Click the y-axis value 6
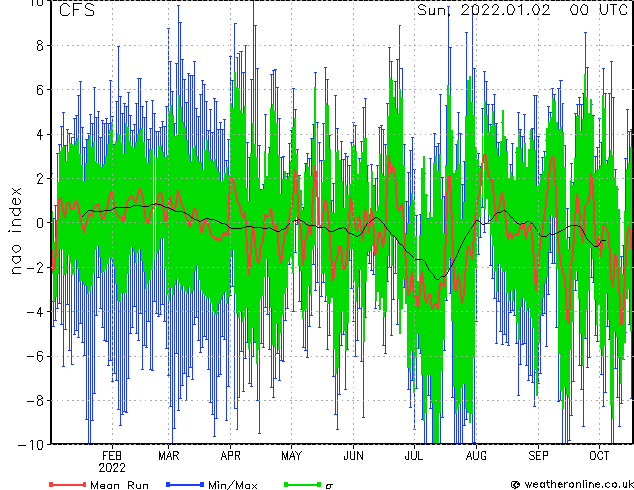The width and height of the screenshot is (634, 490). tap(40, 90)
